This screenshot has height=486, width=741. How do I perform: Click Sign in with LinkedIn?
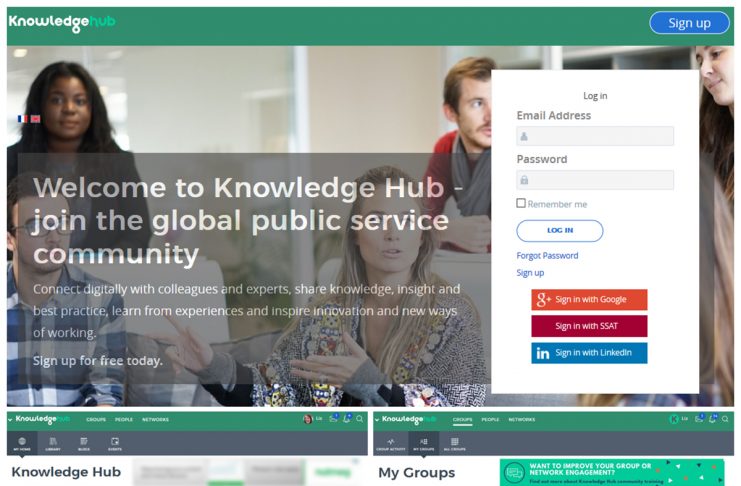(x=589, y=353)
